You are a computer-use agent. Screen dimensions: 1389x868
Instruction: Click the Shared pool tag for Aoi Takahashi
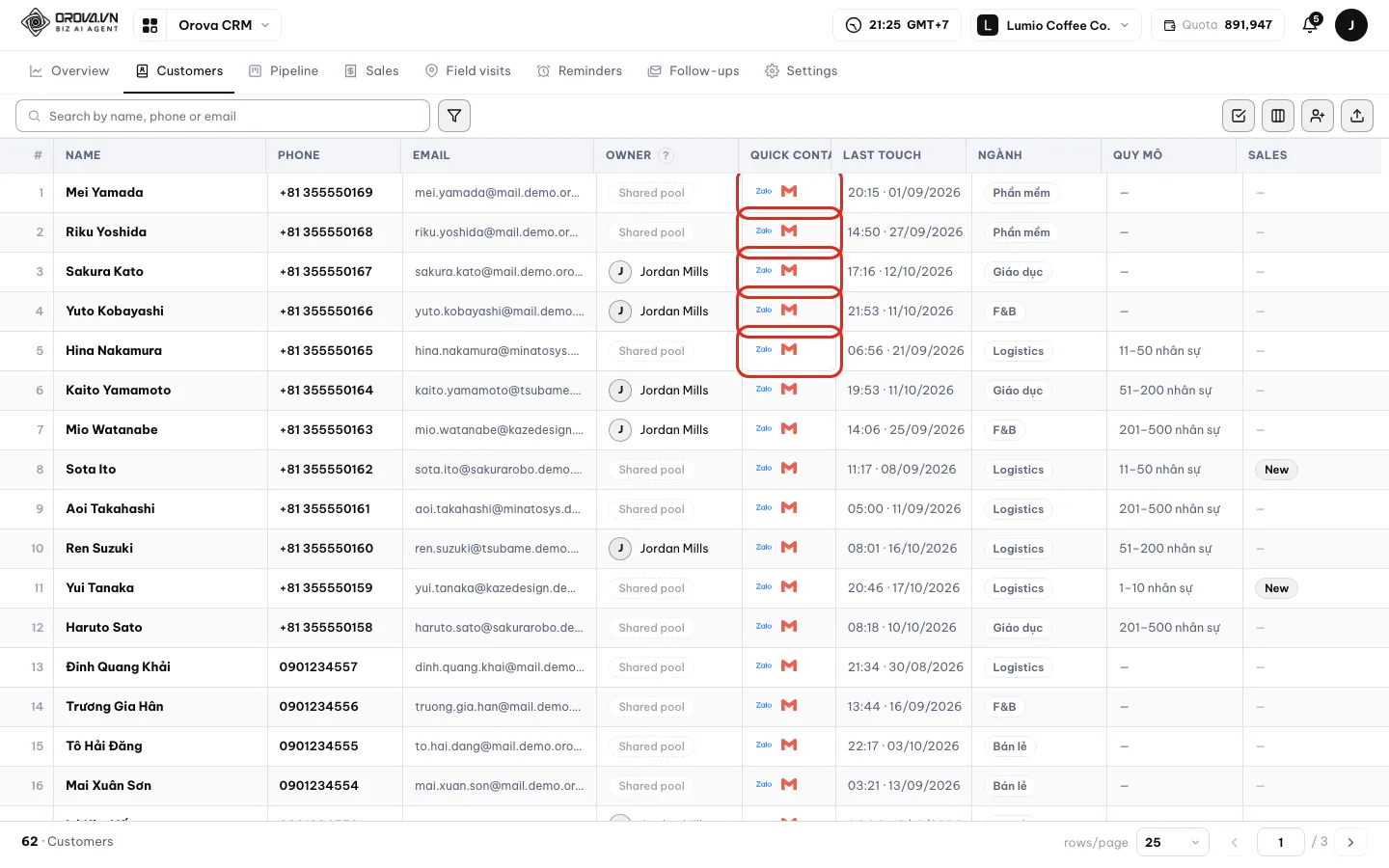[652, 509]
